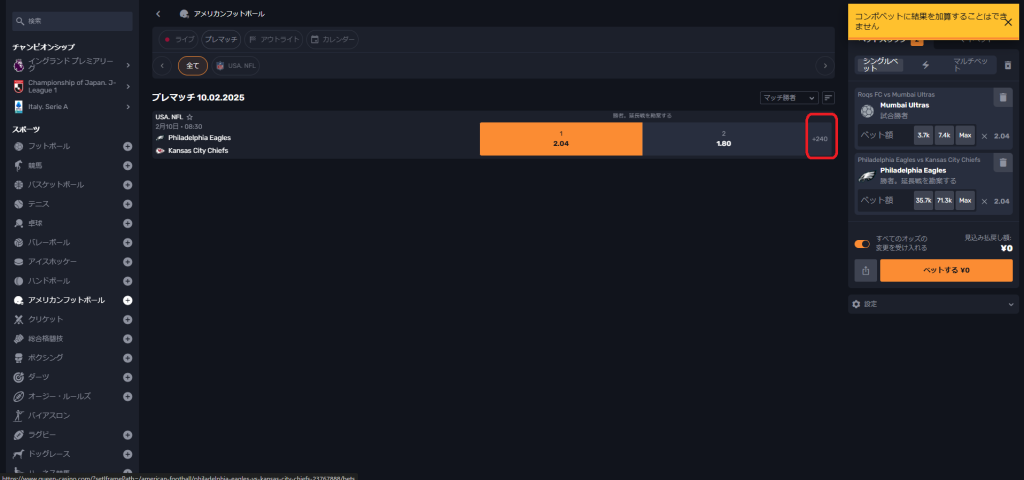Choose the ドッグレース dog racing icon
Viewport: 1024px width, 480px height.
[x=19, y=454]
